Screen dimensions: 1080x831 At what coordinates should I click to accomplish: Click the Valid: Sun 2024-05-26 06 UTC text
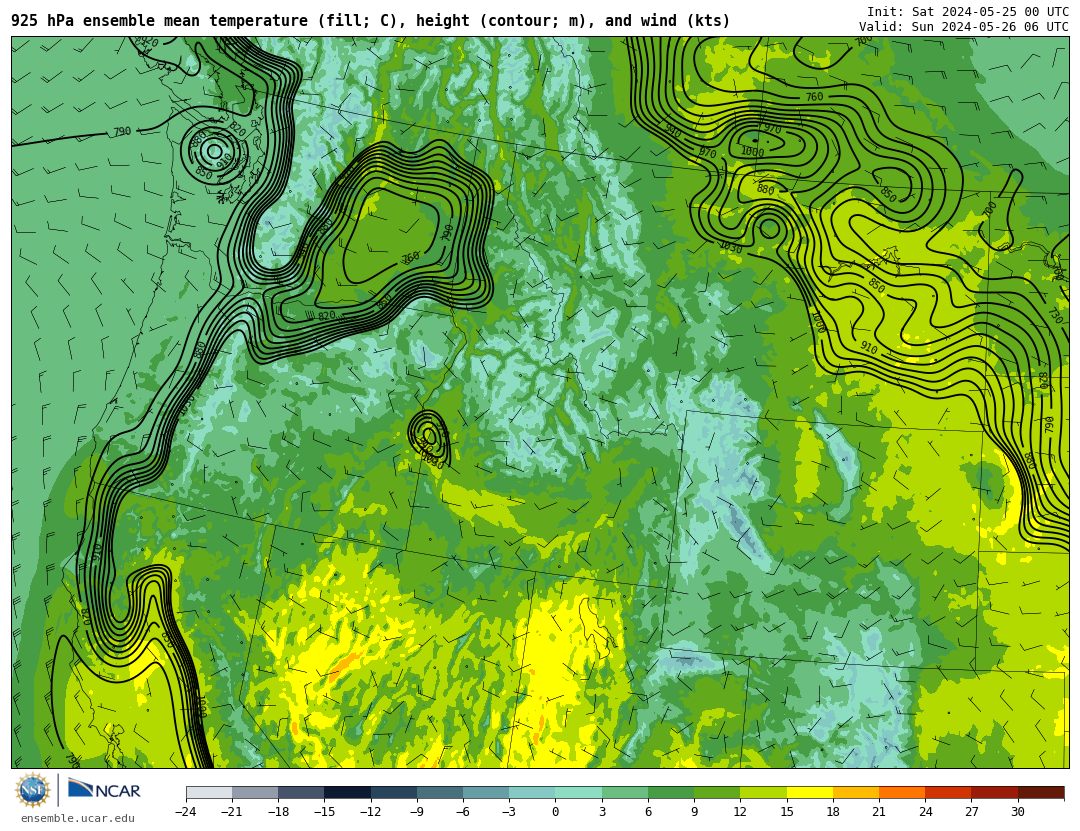[x=964, y=27]
